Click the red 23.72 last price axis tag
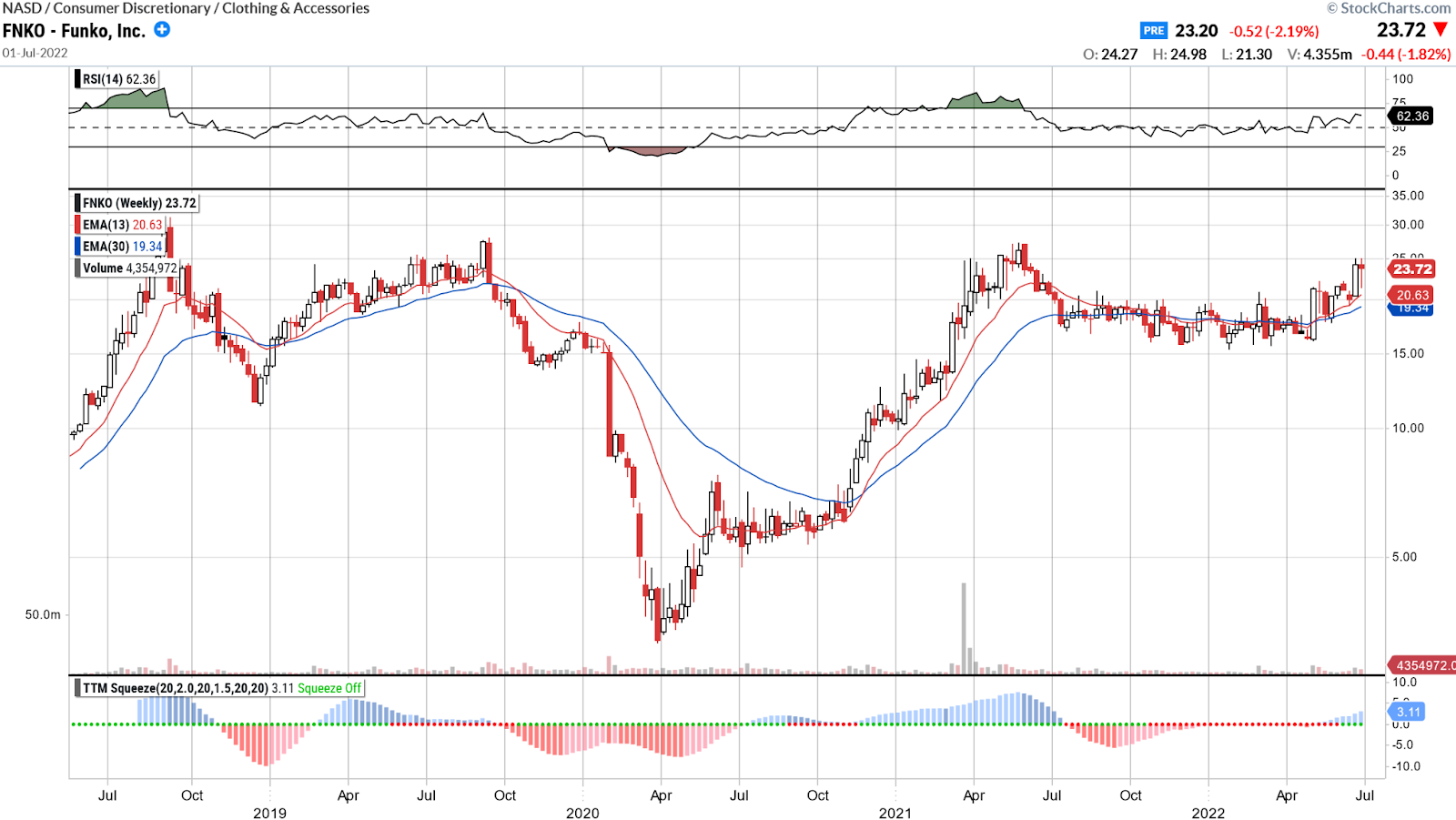Screen dimensions: 1456x820 click(x=1410, y=268)
